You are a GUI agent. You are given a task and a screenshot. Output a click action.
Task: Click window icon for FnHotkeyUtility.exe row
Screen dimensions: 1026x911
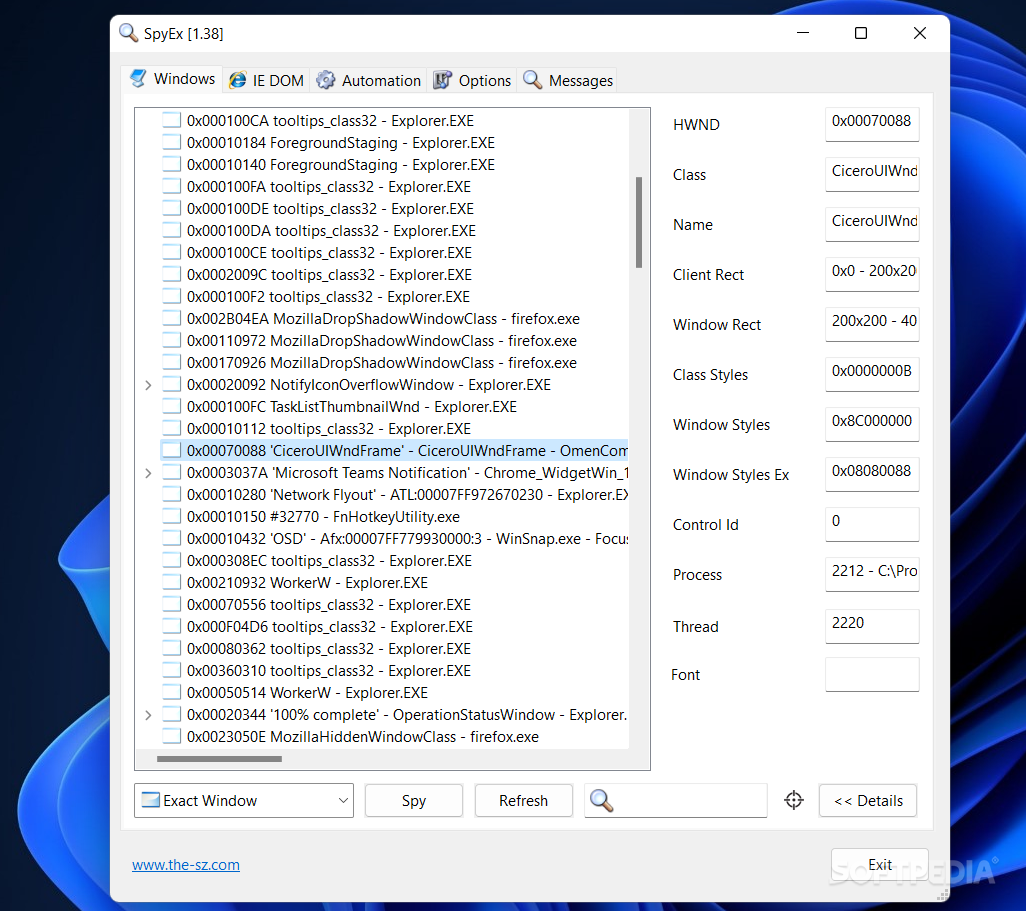[171, 516]
